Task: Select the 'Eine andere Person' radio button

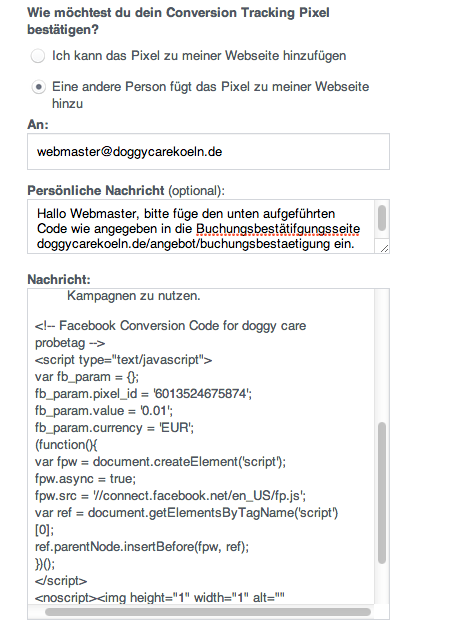Action: coord(38,87)
